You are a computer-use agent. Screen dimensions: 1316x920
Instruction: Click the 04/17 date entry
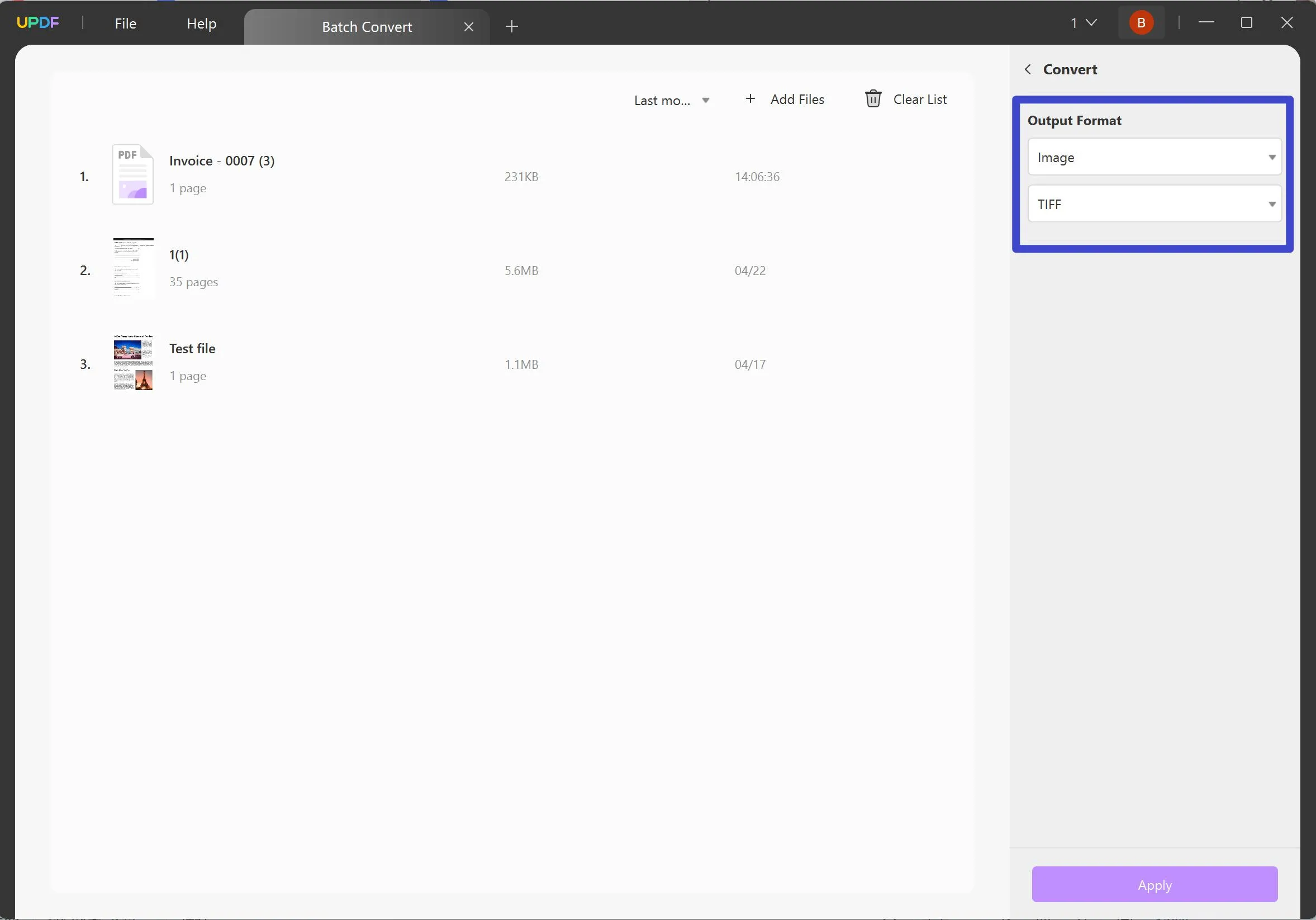point(750,364)
